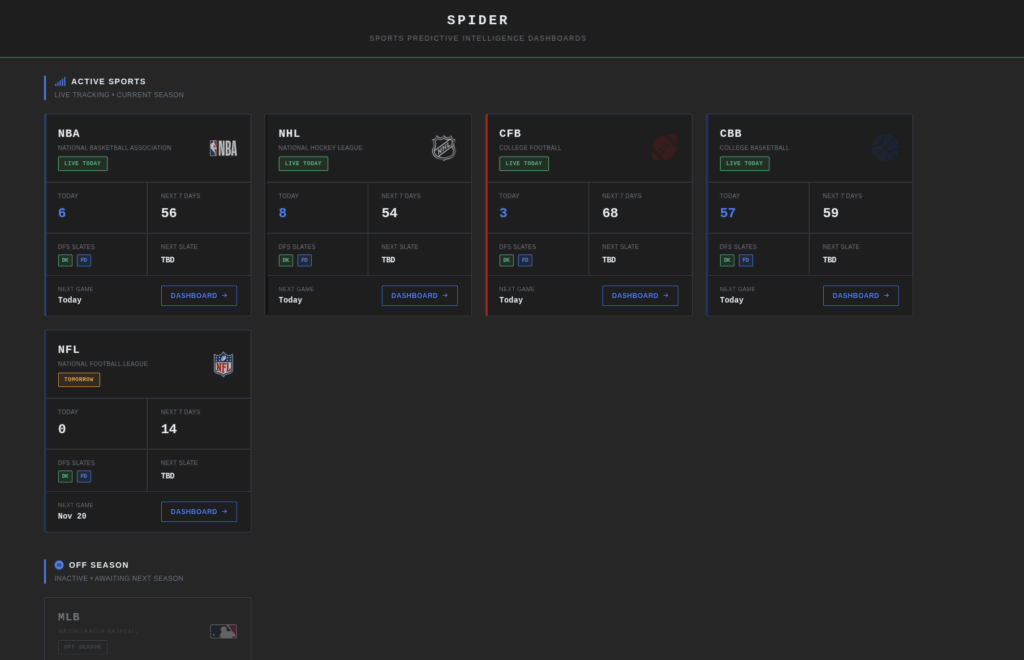Click the MLB logo in off season card
The height and width of the screenshot is (660, 1024).
pos(223,632)
